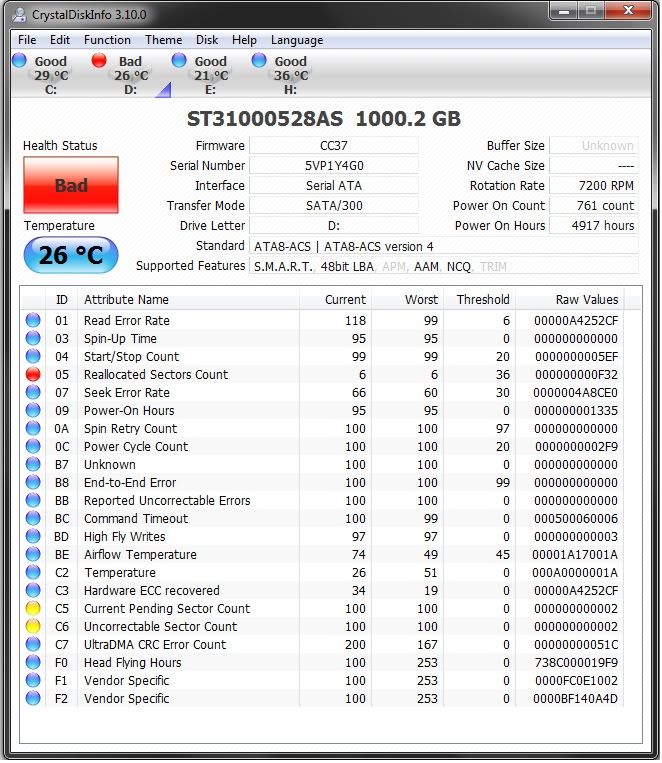Viewport: 662px width, 763px height.
Task: Click yellow orb for Current Pending Sector Count
Action: click(34, 609)
